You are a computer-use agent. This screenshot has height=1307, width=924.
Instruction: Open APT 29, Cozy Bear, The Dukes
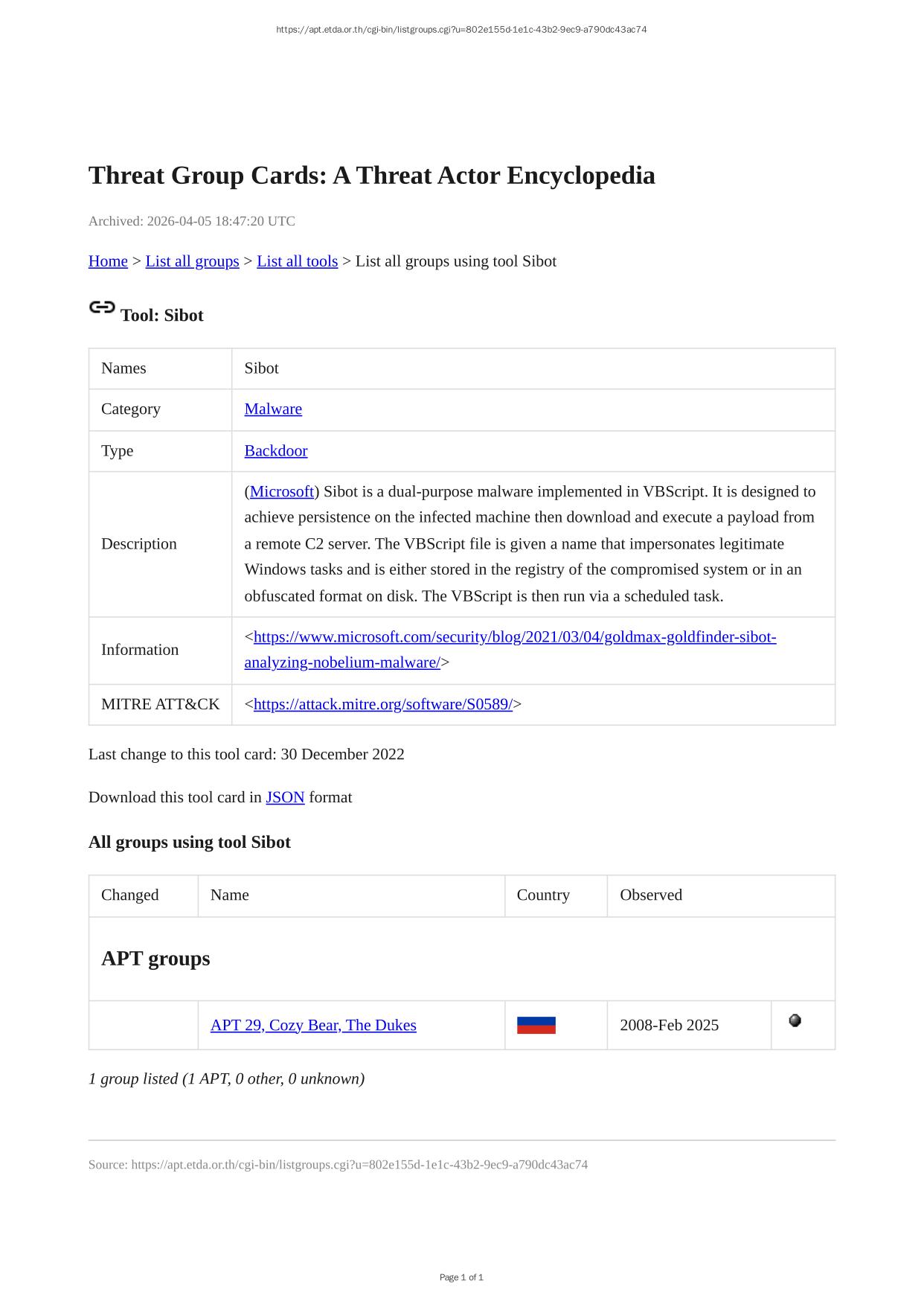tap(313, 1026)
